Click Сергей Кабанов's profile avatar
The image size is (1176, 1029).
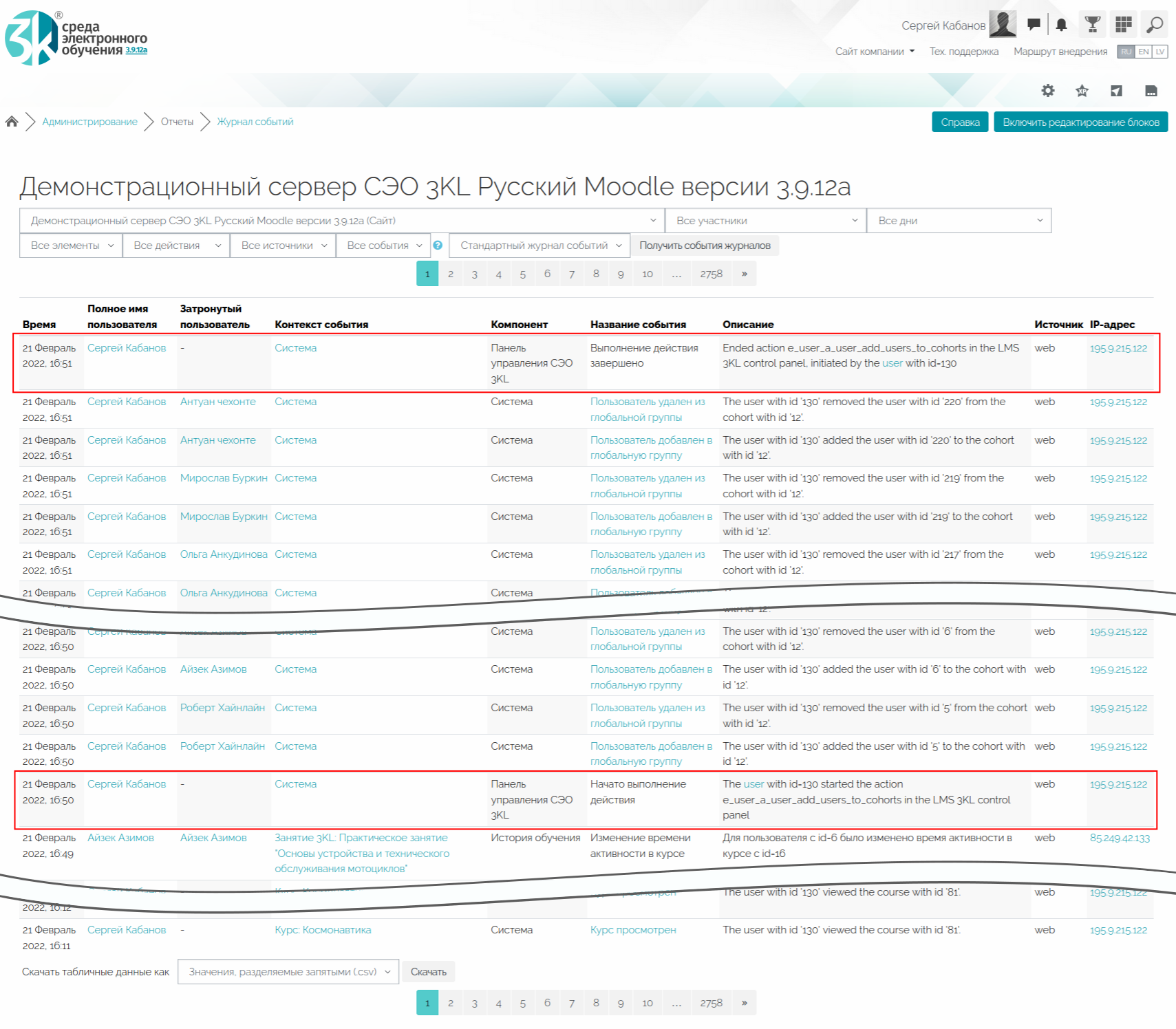[1002, 25]
